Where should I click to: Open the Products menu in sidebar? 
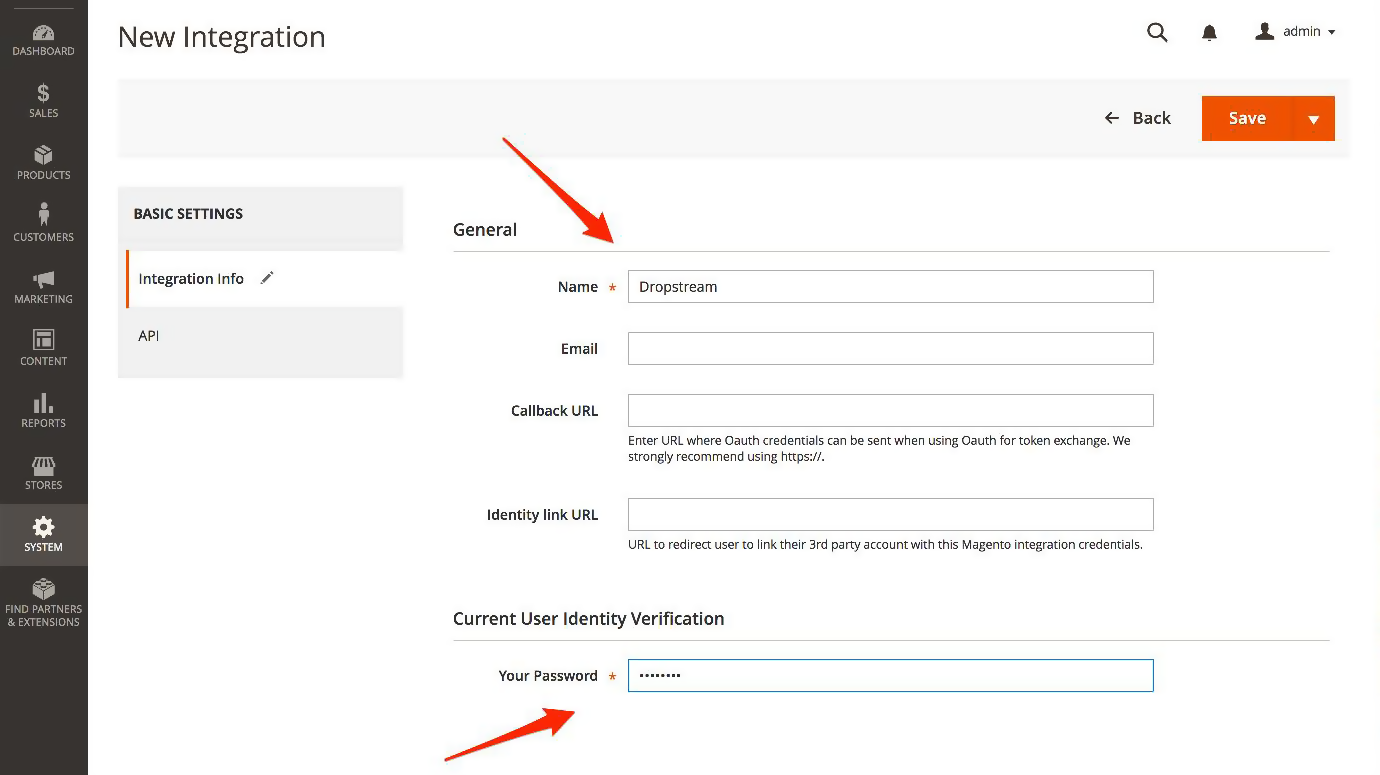pyautogui.click(x=43, y=164)
